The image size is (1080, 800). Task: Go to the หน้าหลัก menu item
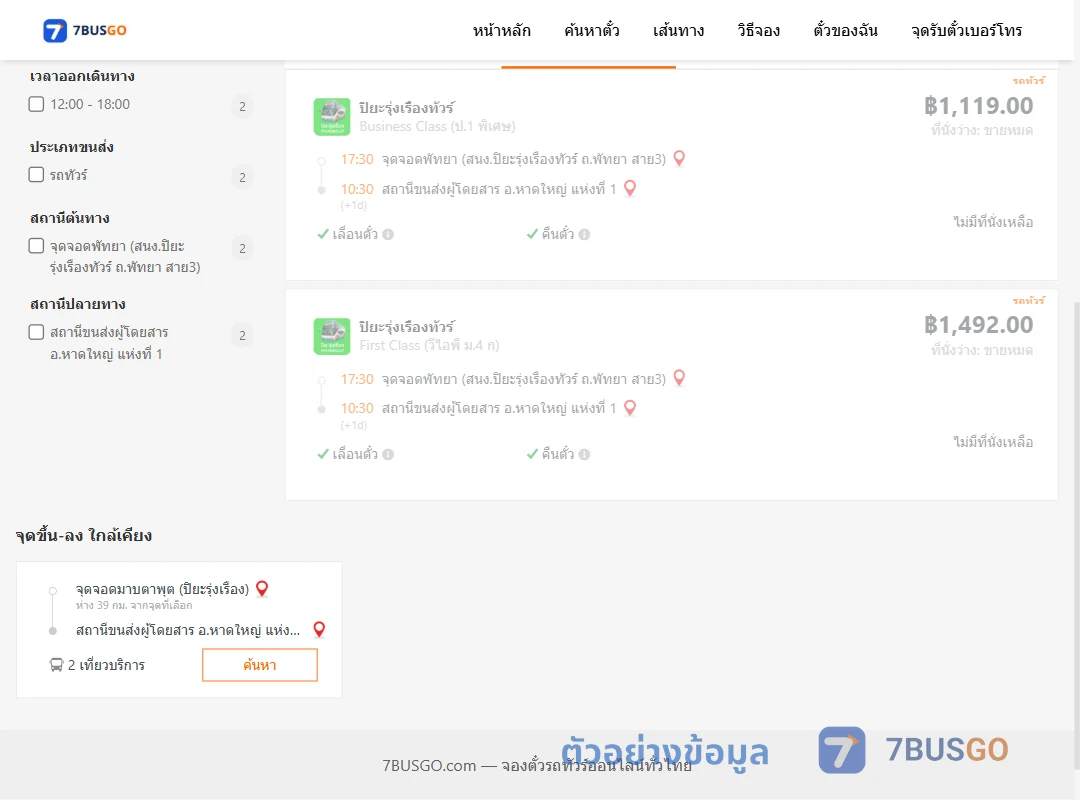501,30
